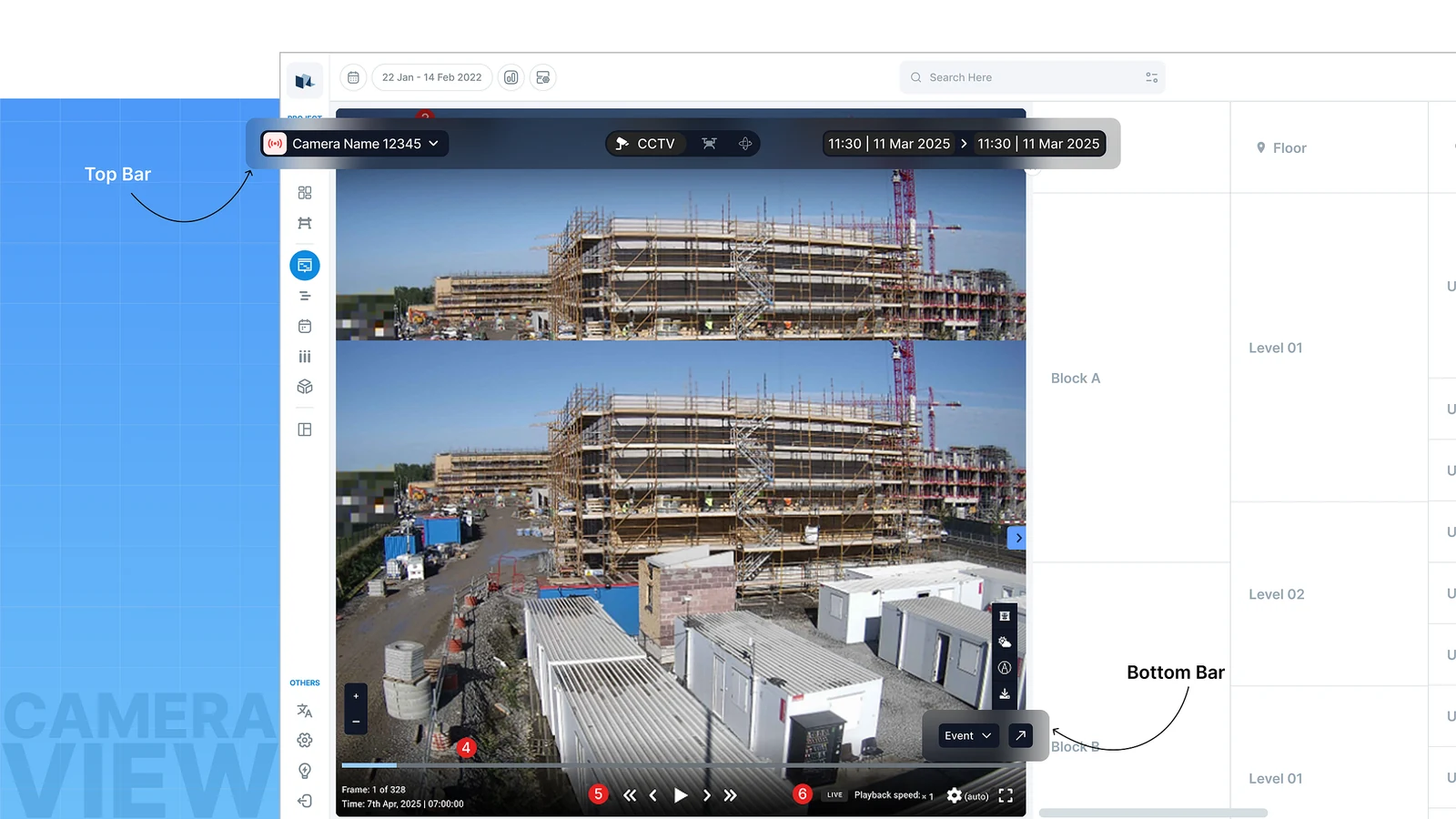Select CCTV view mode

[646, 144]
